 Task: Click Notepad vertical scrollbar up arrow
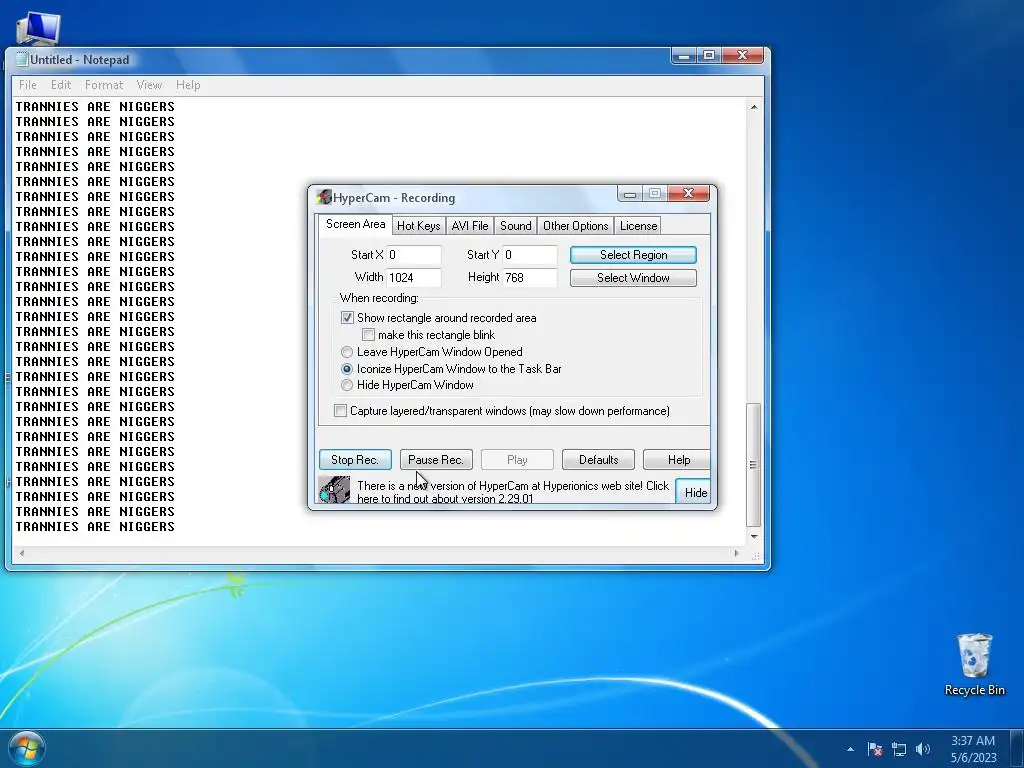point(754,106)
